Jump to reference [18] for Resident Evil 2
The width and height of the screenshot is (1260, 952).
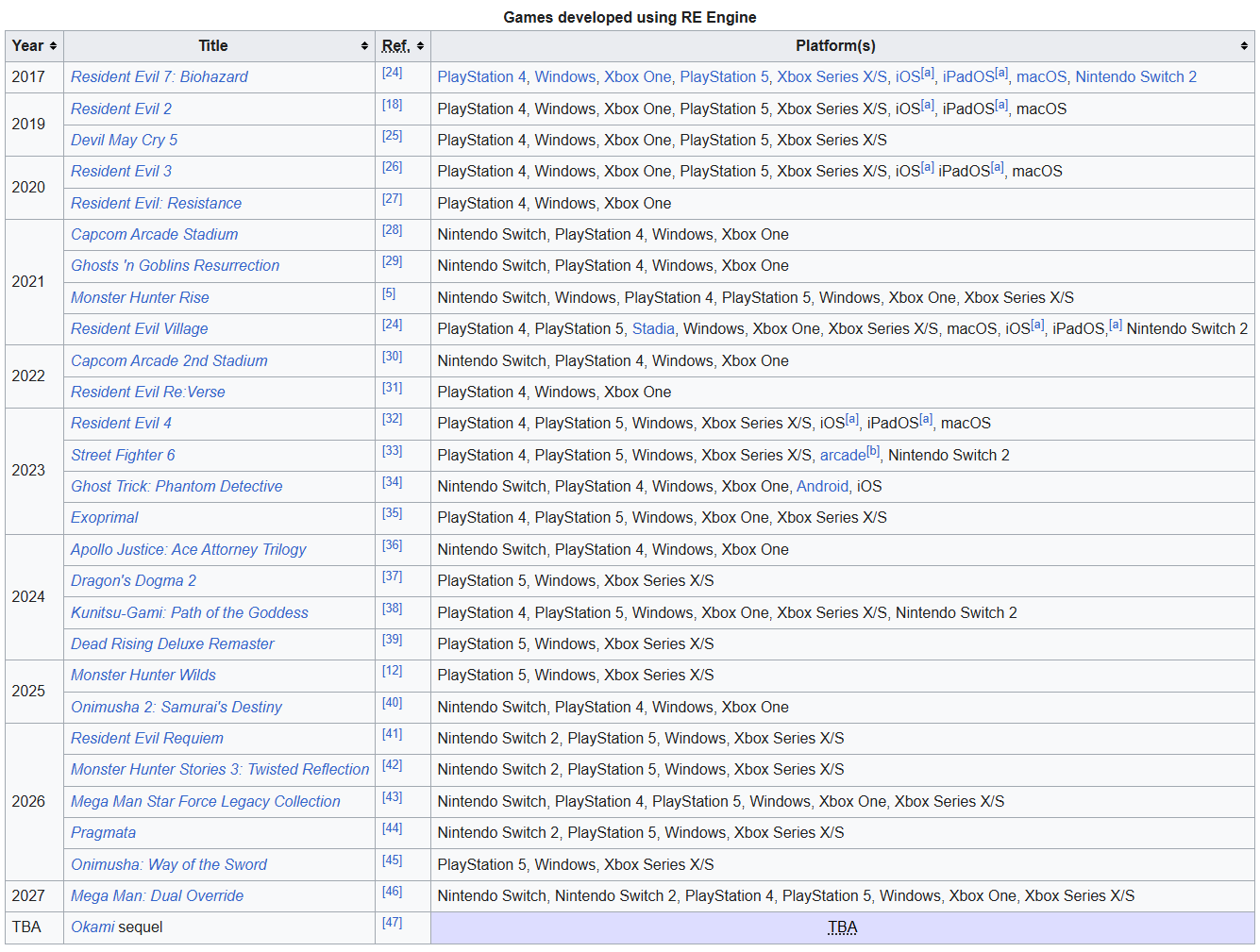tap(392, 105)
